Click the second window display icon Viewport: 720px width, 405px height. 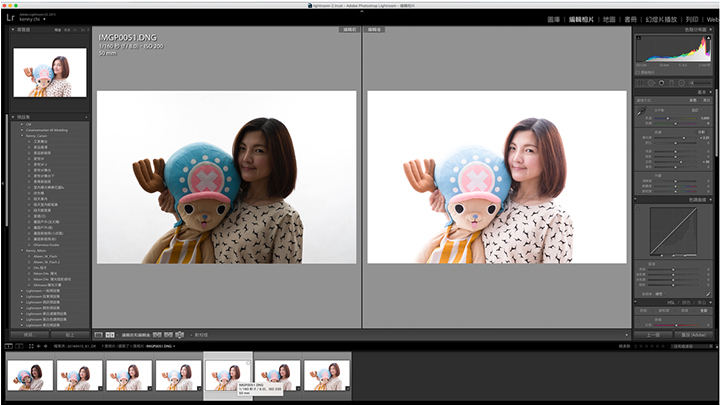click(x=19, y=346)
